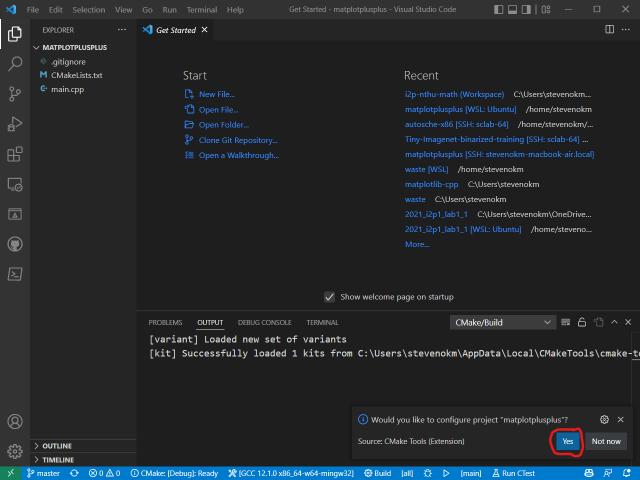Synchronize changes via status bar sync icon
The width and height of the screenshot is (640, 480).
74,473
